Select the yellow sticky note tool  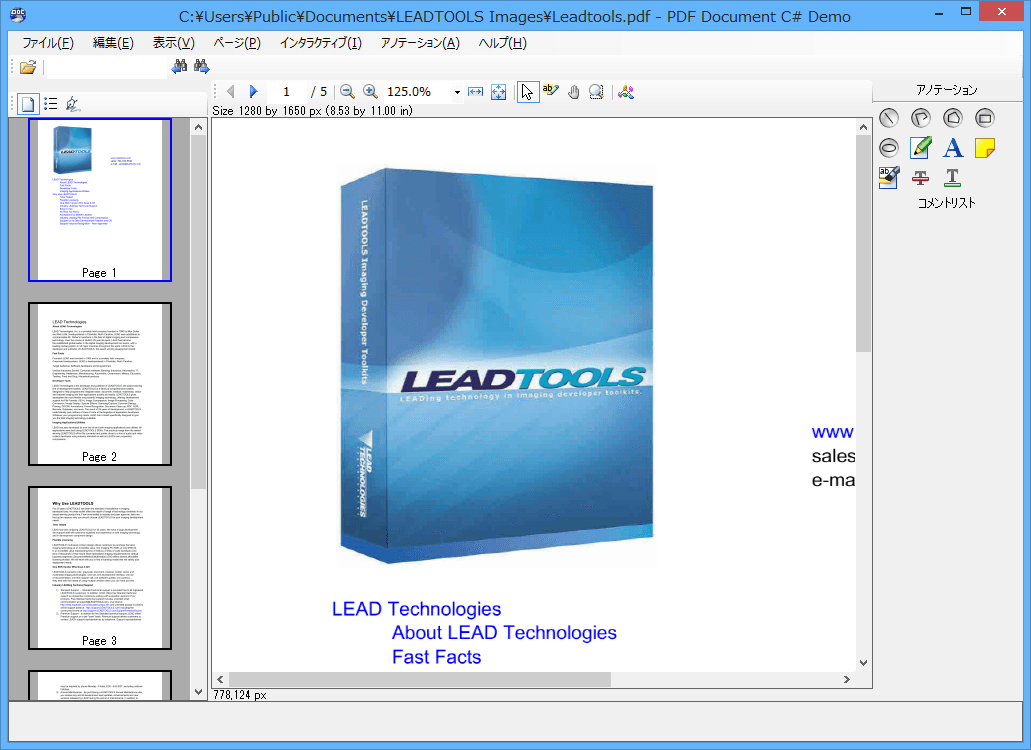coord(984,148)
